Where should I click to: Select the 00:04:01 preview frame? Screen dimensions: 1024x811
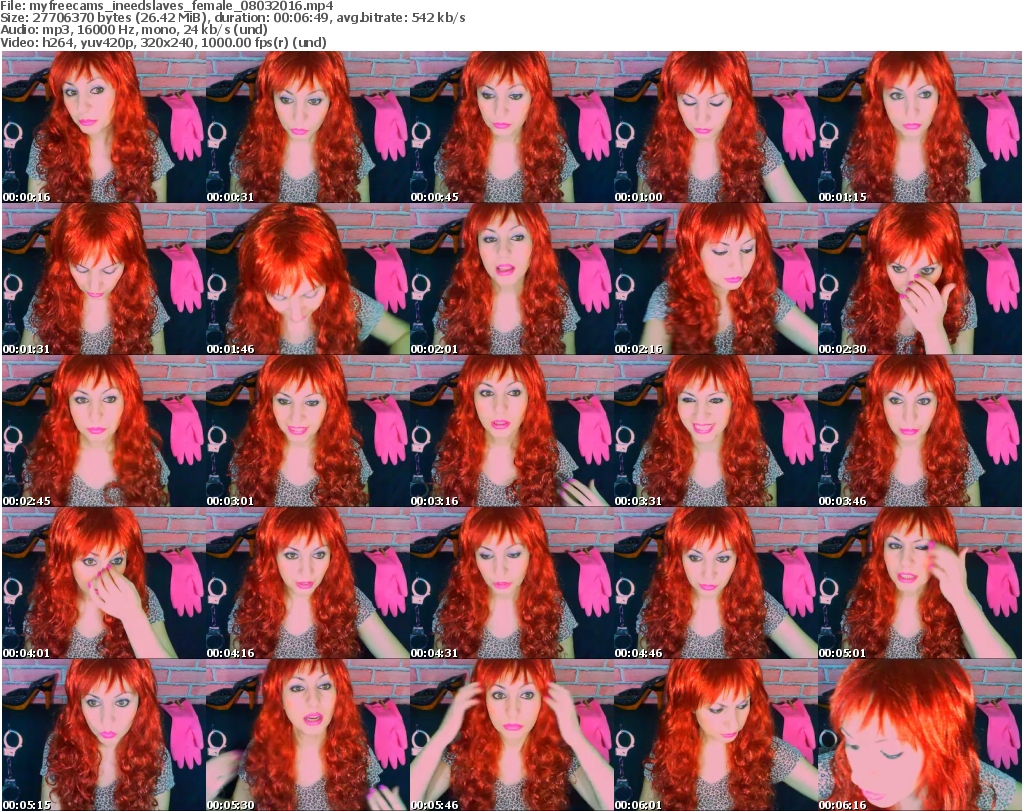click(103, 583)
